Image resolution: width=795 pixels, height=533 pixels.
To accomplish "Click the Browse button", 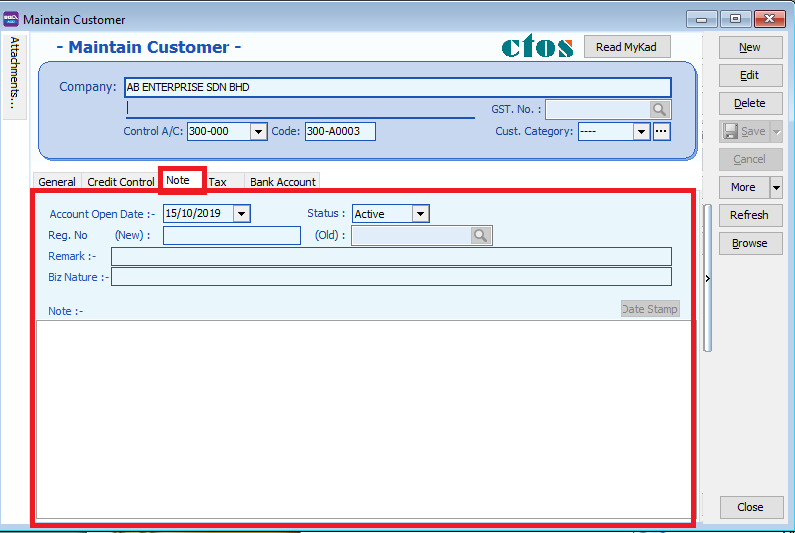I will click(749, 243).
